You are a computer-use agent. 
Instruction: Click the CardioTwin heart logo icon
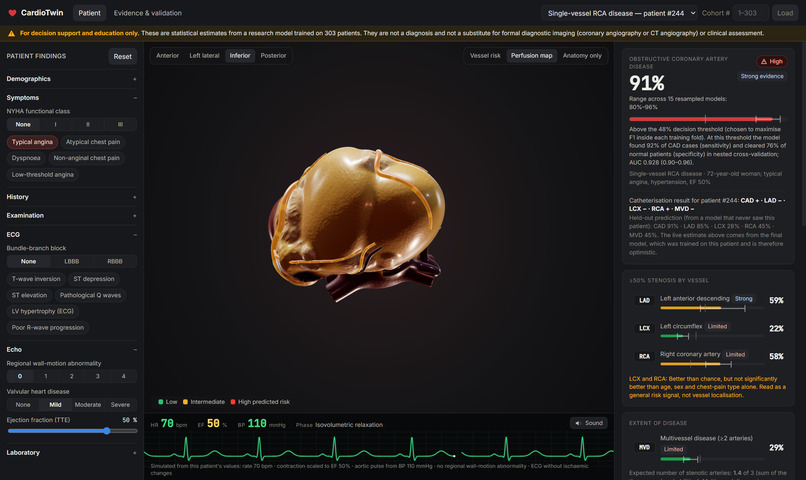pyautogui.click(x=12, y=13)
